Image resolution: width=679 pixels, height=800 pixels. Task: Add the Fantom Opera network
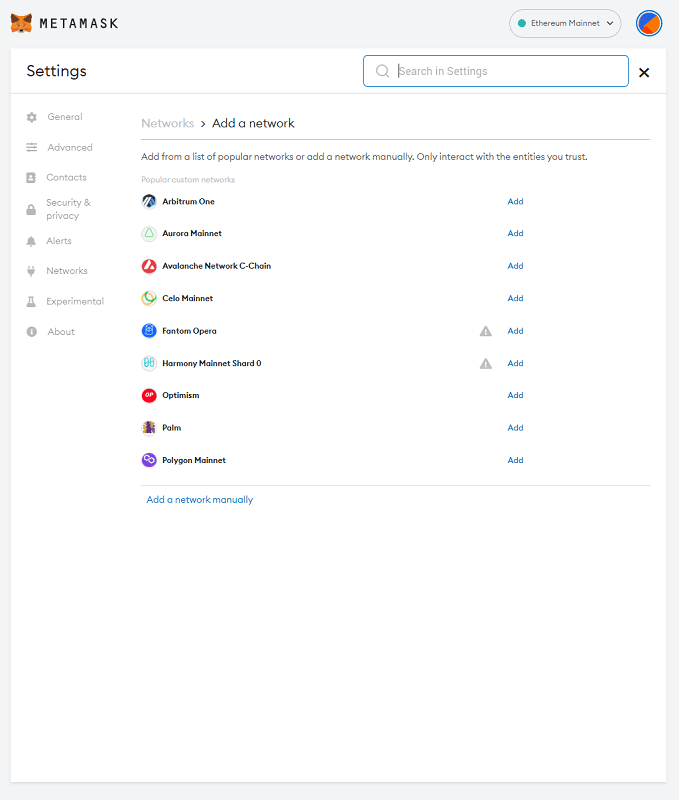coord(515,331)
